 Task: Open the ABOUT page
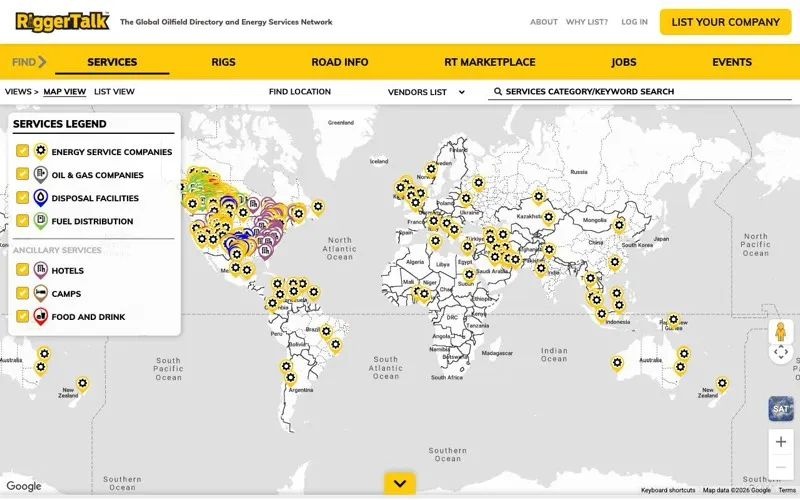pyautogui.click(x=543, y=22)
